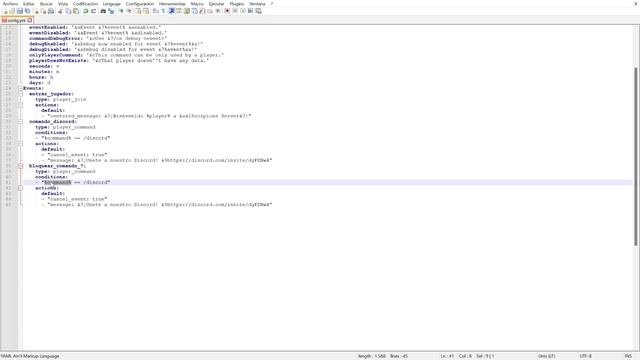Image resolution: width=640 pixels, height=360 pixels.
Task: Click the Paste toolbar icon
Action: click(x=76, y=11)
